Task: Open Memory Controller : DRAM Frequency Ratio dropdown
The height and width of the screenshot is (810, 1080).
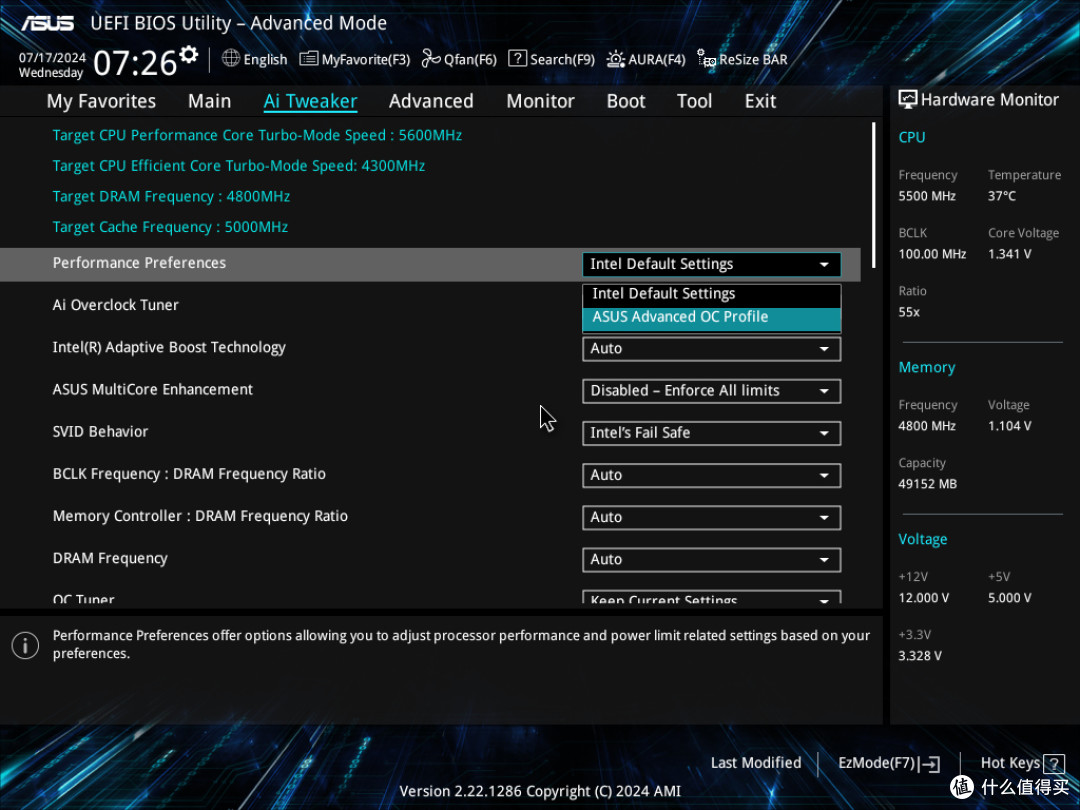Action: (x=712, y=517)
